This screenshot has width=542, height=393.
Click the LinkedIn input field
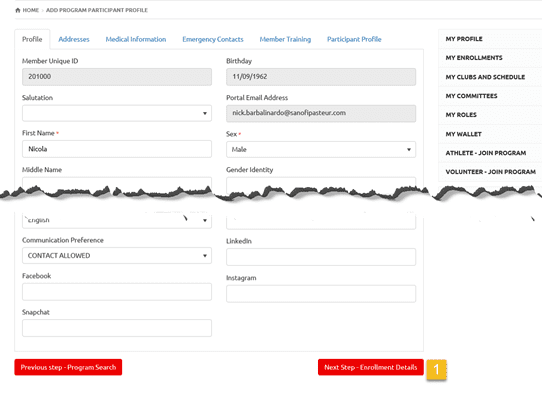point(321,257)
